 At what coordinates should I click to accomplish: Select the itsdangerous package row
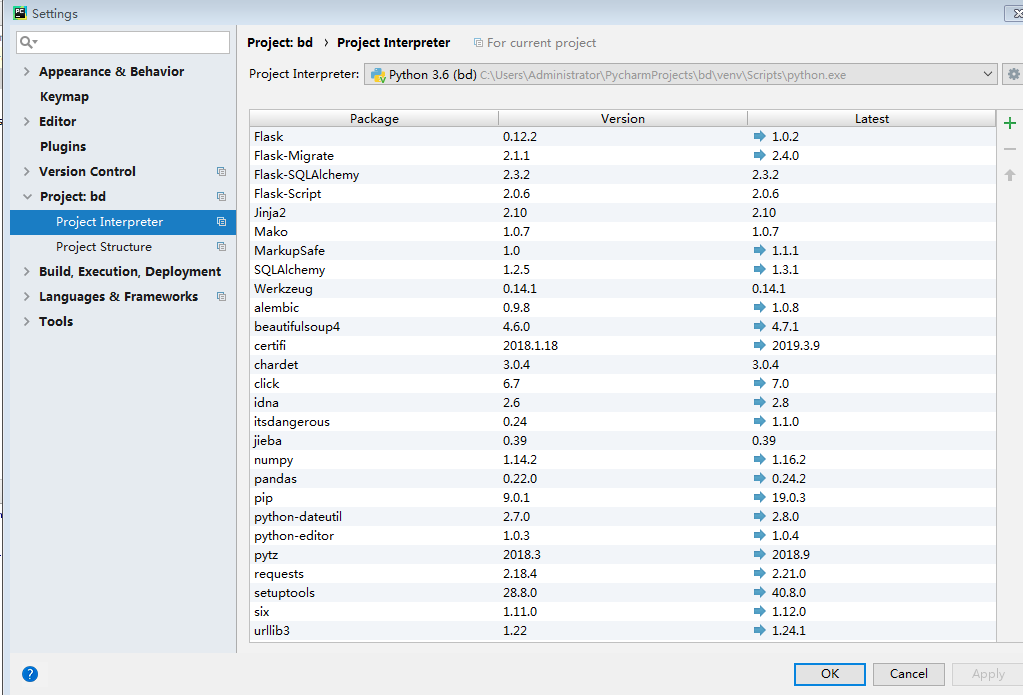tap(623, 422)
